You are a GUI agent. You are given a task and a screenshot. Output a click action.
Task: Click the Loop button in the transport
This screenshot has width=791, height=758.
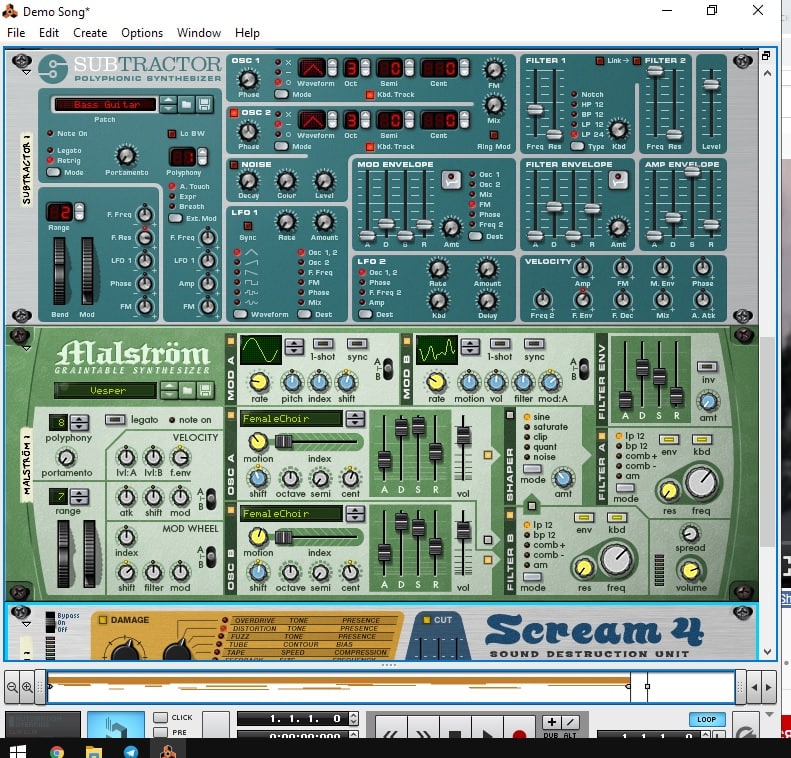tap(707, 719)
